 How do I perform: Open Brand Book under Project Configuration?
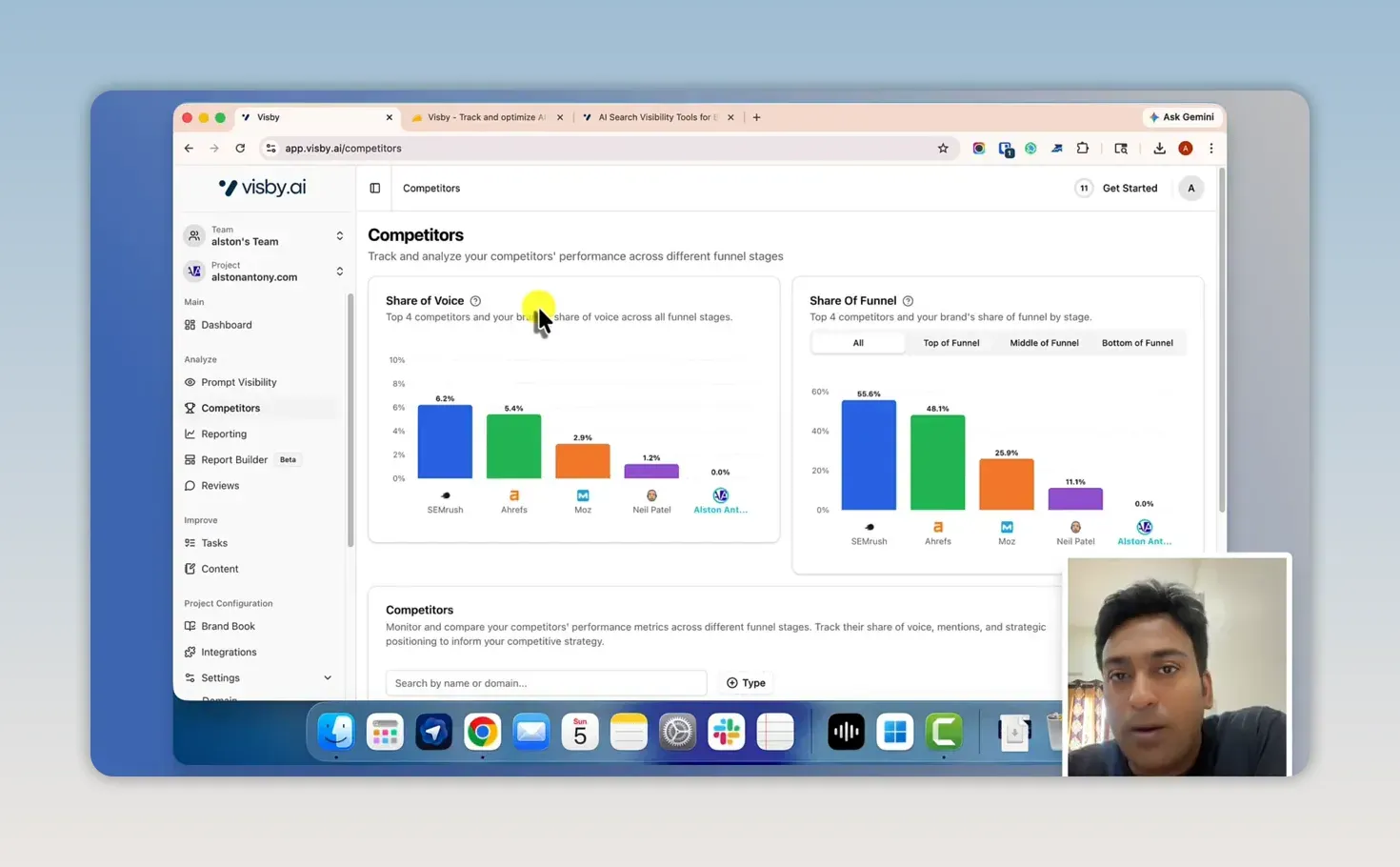coord(229,626)
